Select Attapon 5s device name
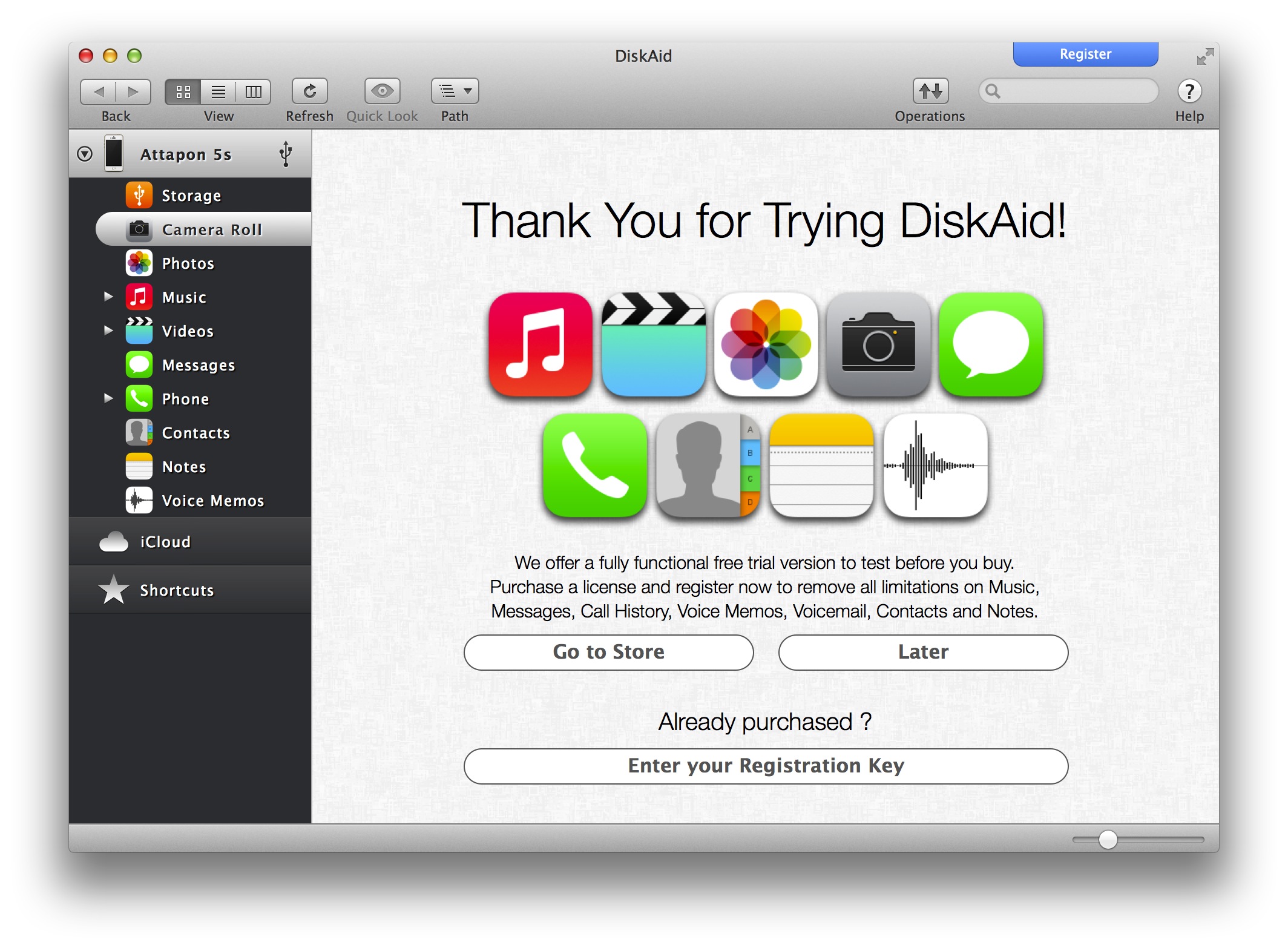 click(186, 154)
